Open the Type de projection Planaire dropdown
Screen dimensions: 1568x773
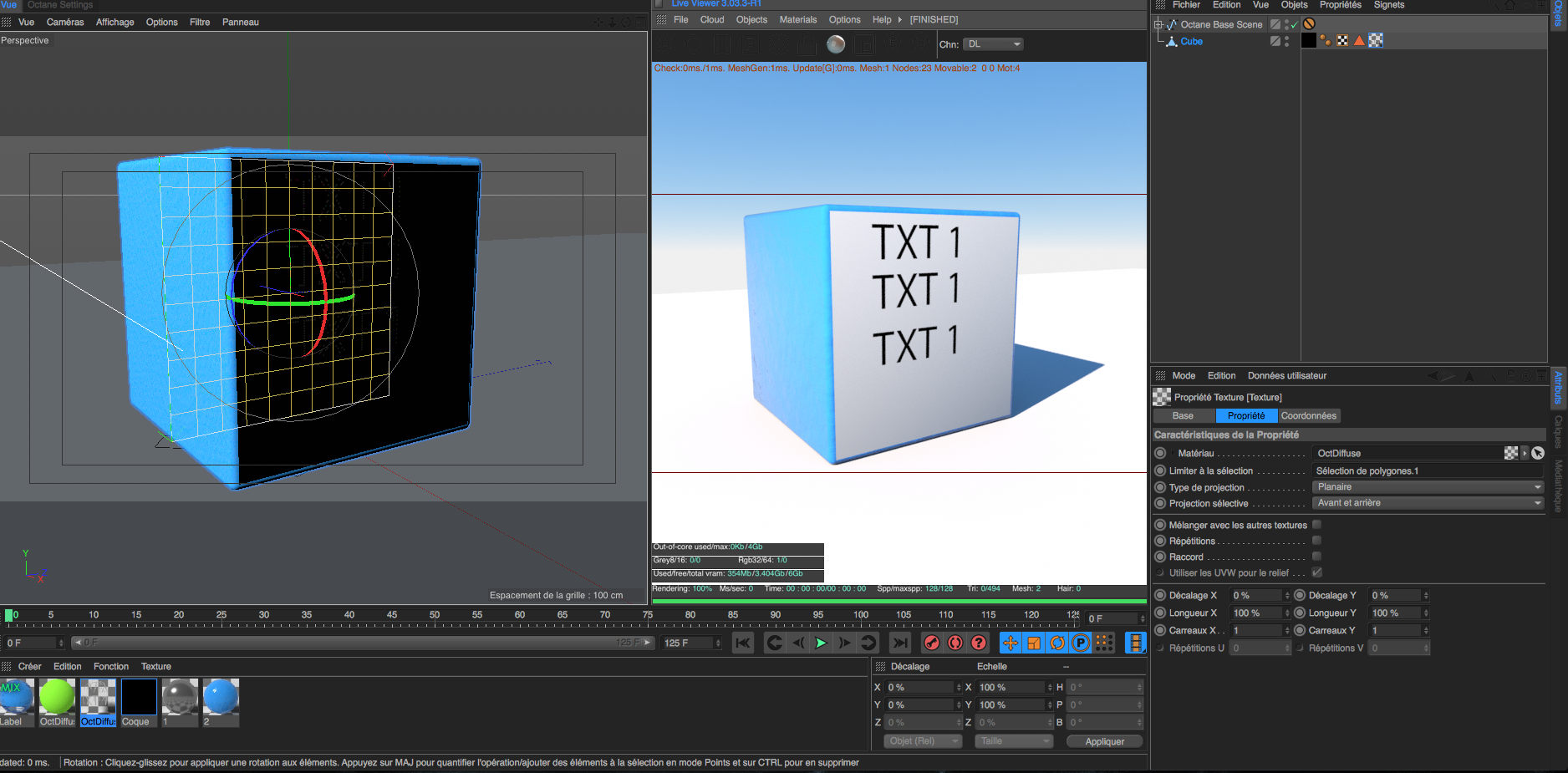[1428, 487]
